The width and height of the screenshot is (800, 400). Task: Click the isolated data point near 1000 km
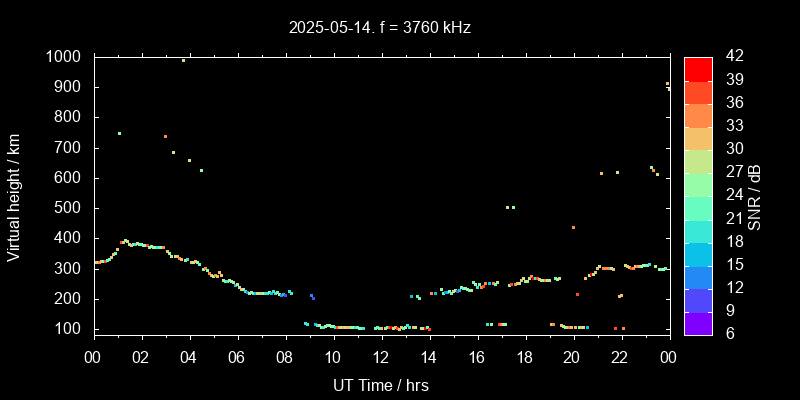click(x=183, y=60)
